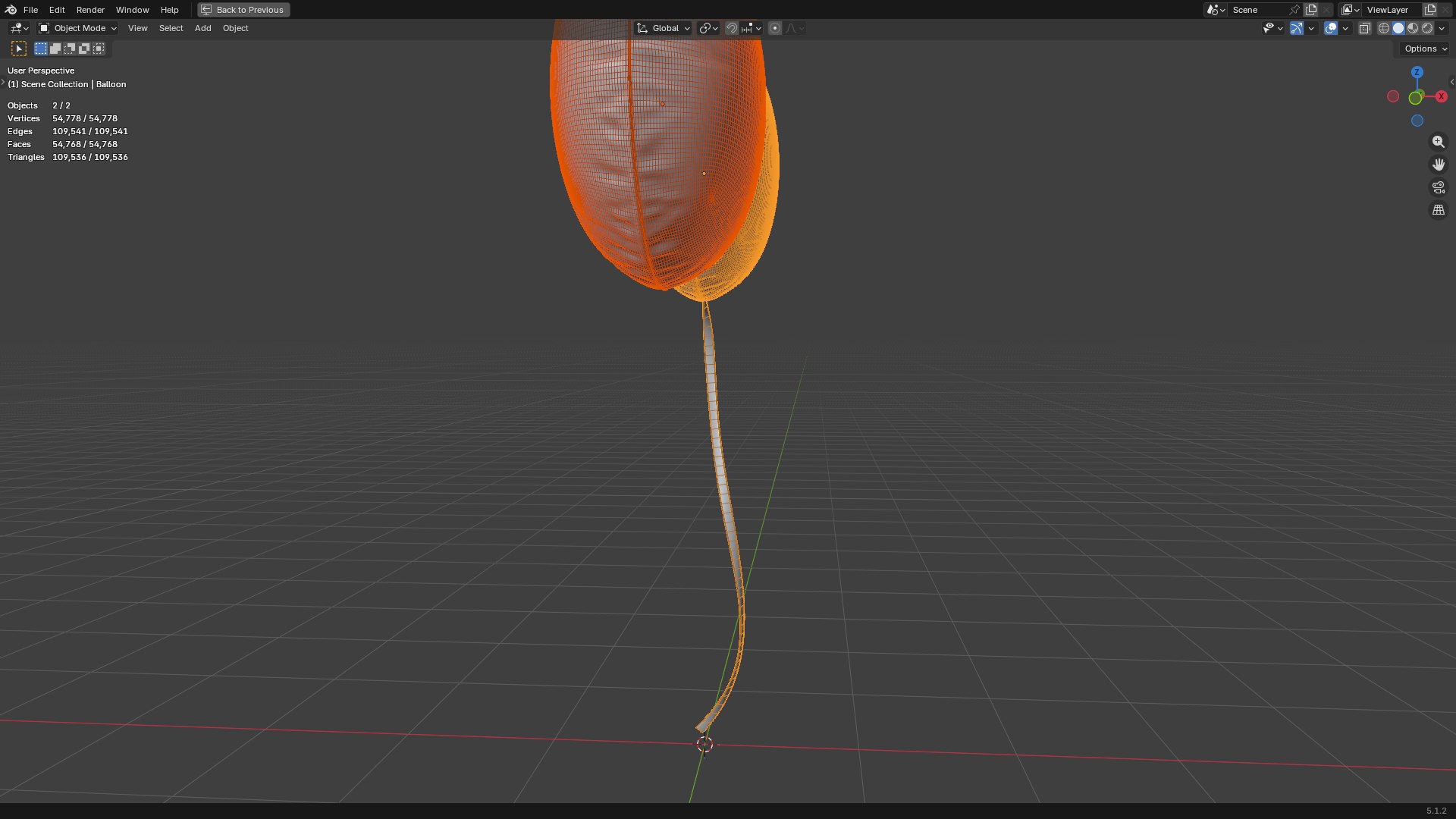Open the Object Mode dropdown
This screenshot has width=1456, height=819.
pos(77,28)
